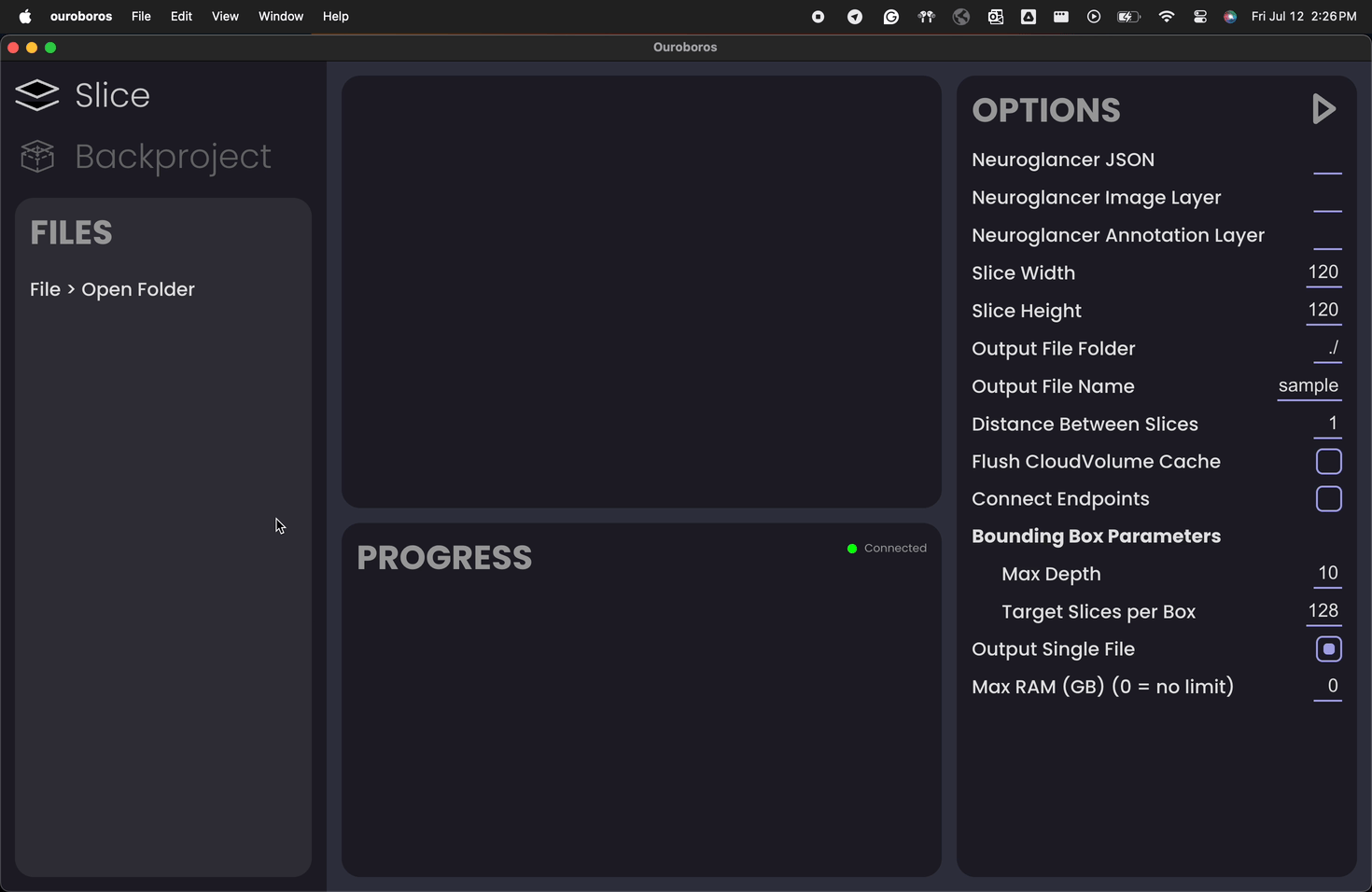This screenshot has height=892, width=1372.
Task: Open the Now Playing icon in menu bar
Action: point(1094,17)
